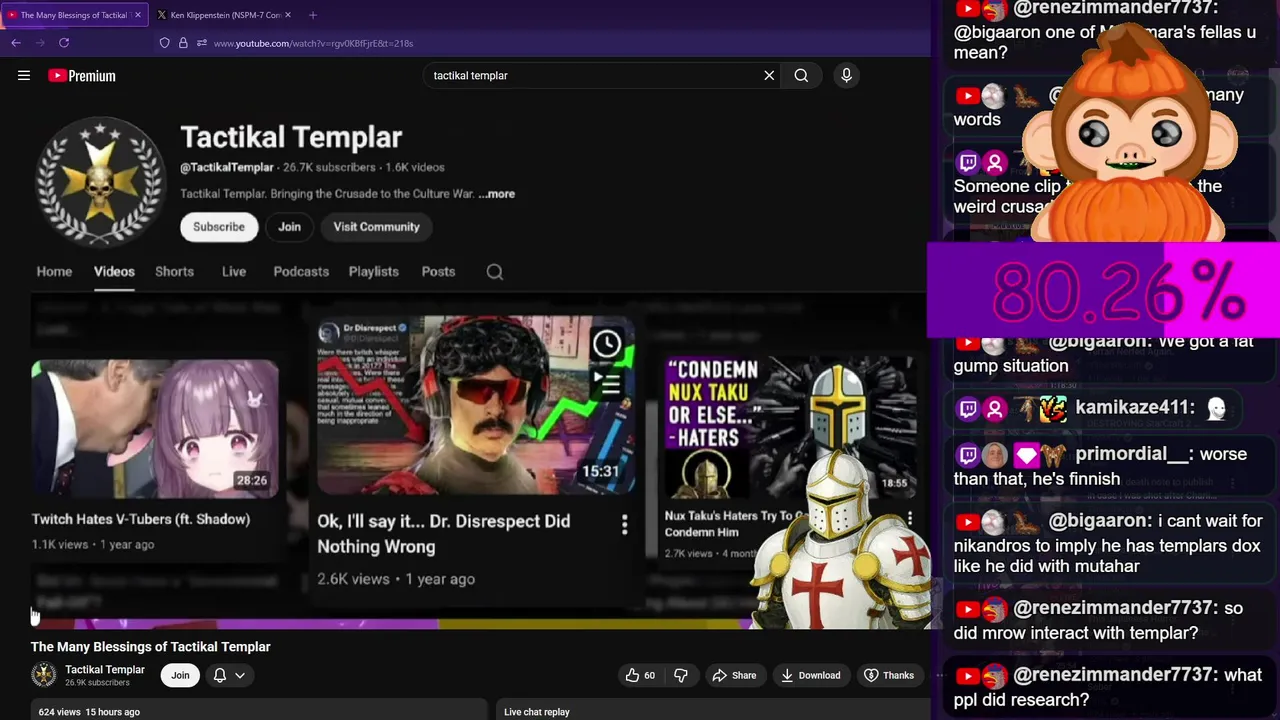The image size is (1280, 720).
Task: Open the new browser tab plus
Action: coord(313,15)
